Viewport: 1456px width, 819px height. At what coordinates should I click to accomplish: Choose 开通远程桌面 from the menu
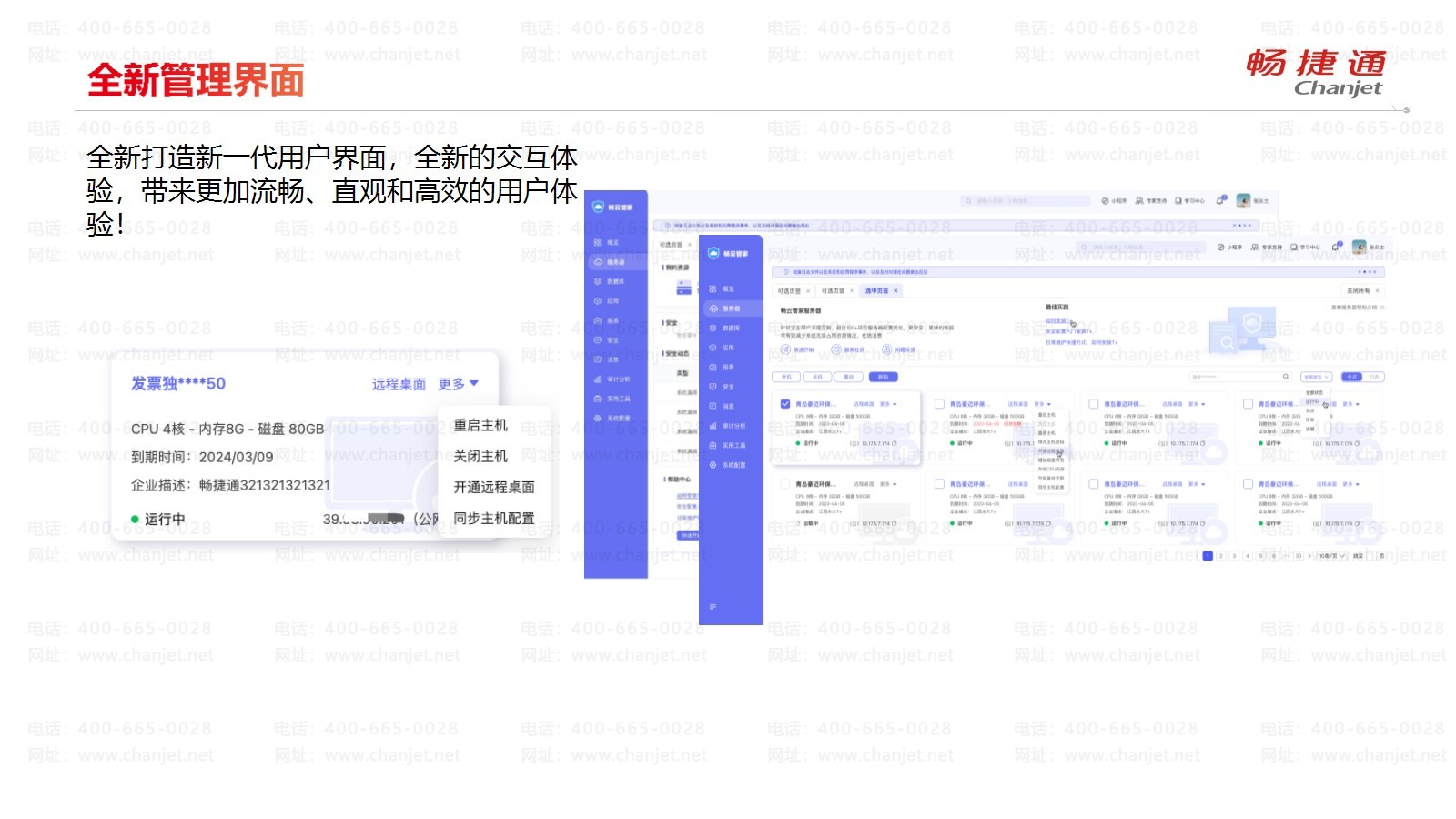[494, 487]
